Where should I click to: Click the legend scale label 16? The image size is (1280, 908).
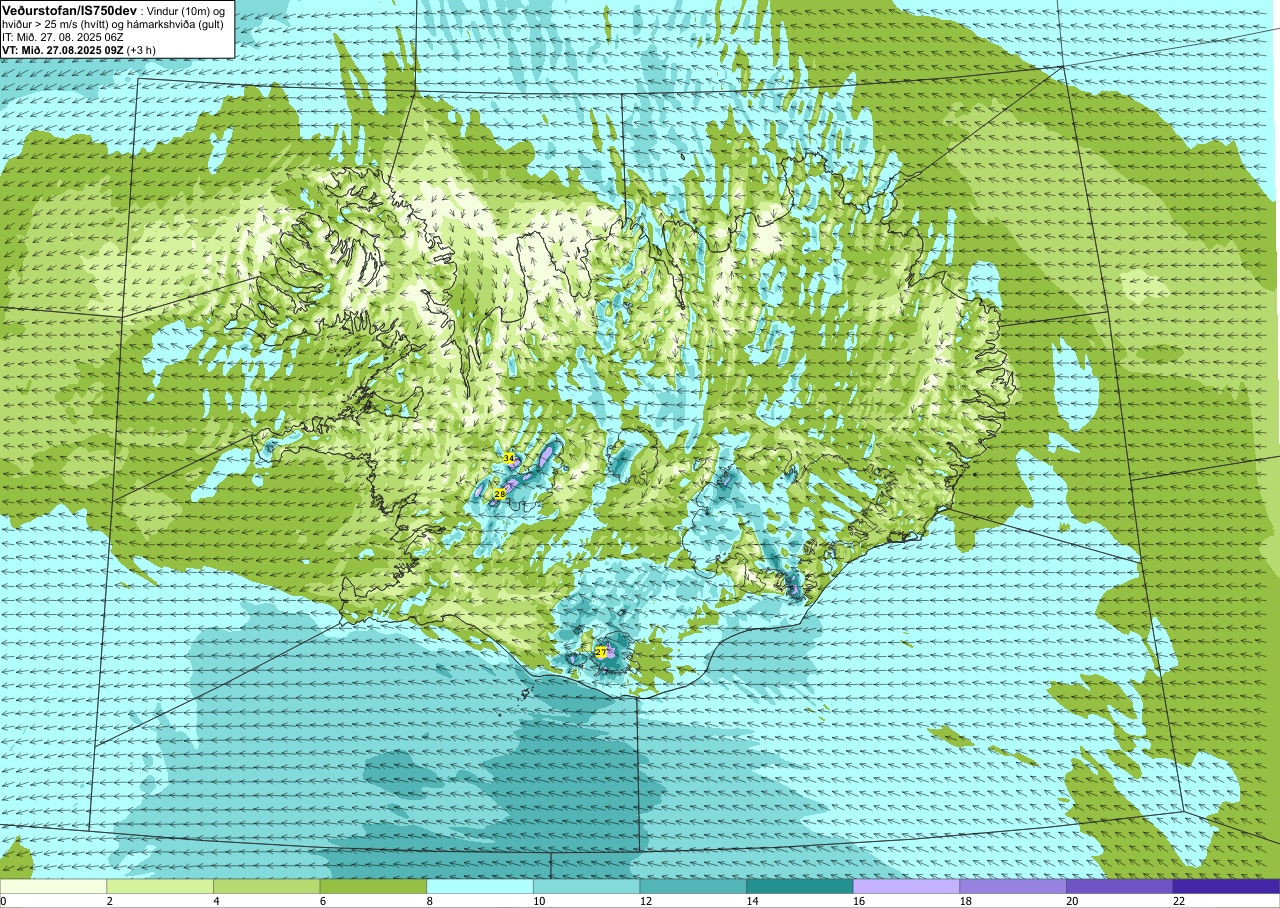[x=858, y=901]
